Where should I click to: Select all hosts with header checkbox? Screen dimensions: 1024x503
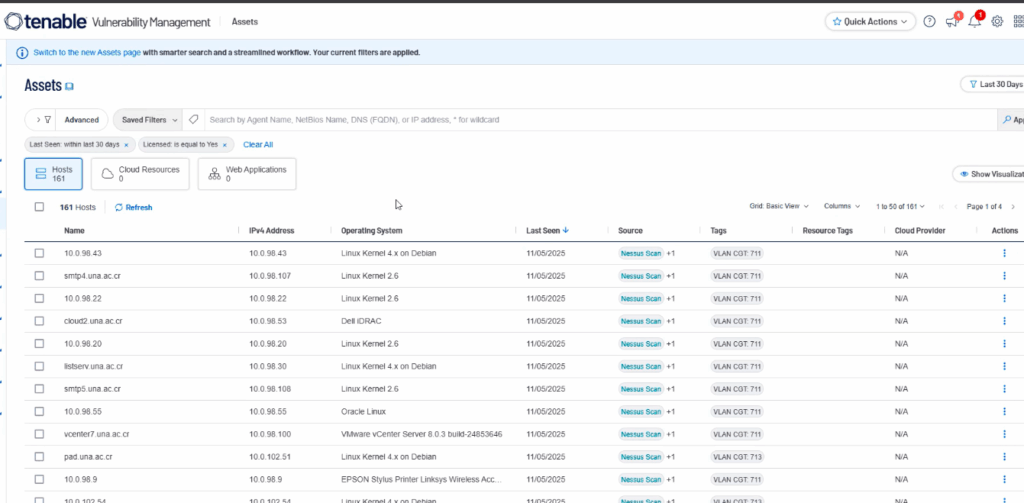pyautogui.click(x=39, y=207)
